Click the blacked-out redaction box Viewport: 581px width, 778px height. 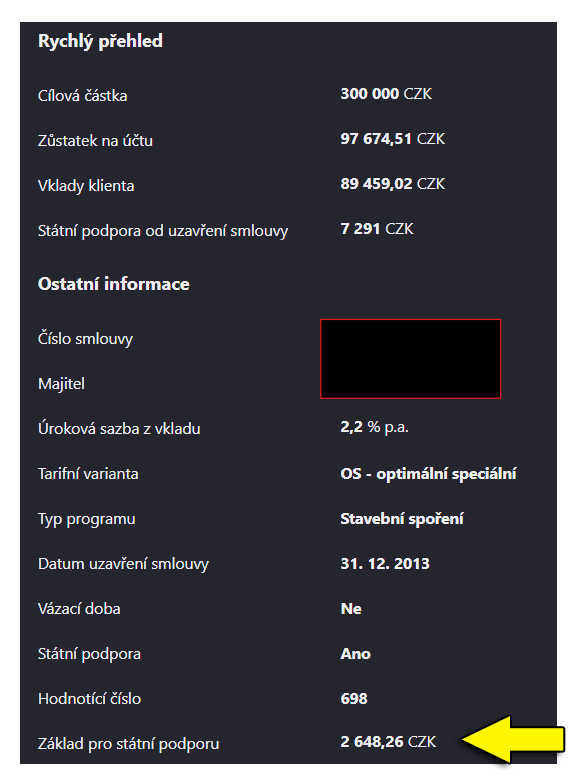point(410,359)
